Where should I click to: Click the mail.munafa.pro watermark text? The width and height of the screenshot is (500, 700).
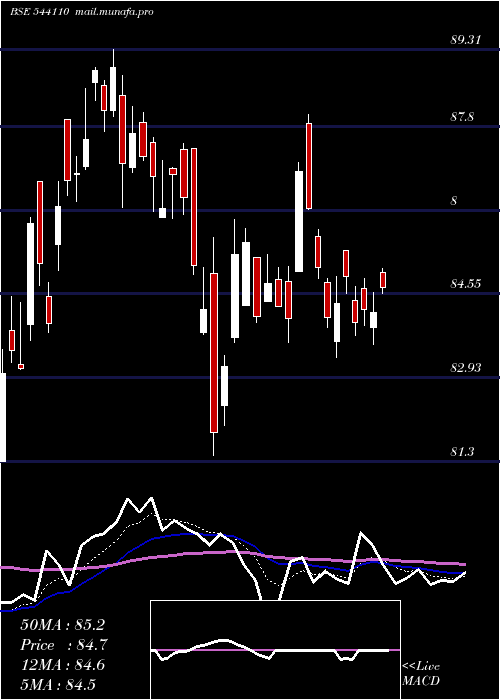point(114,12)
